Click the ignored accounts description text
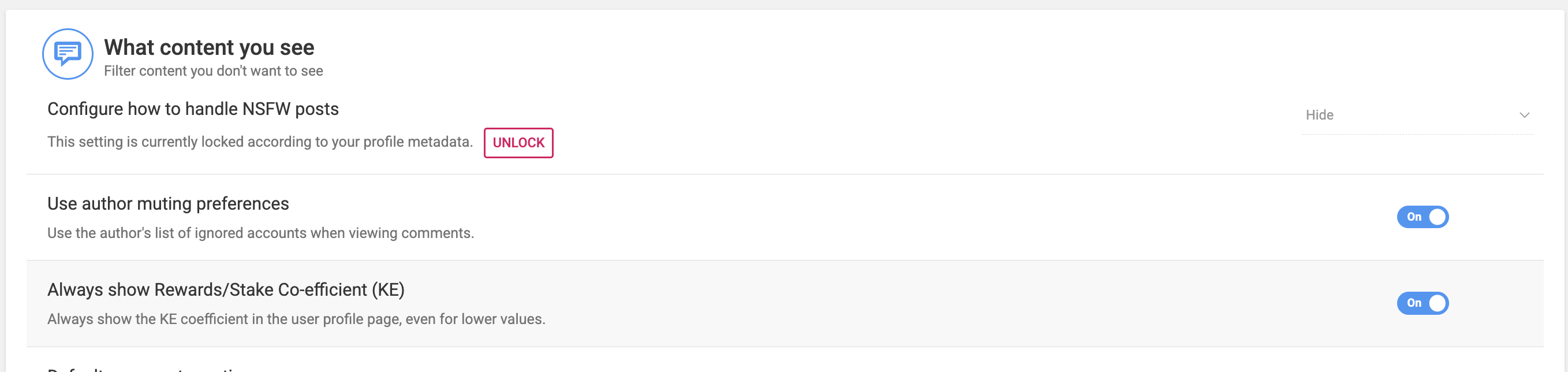 260,233
